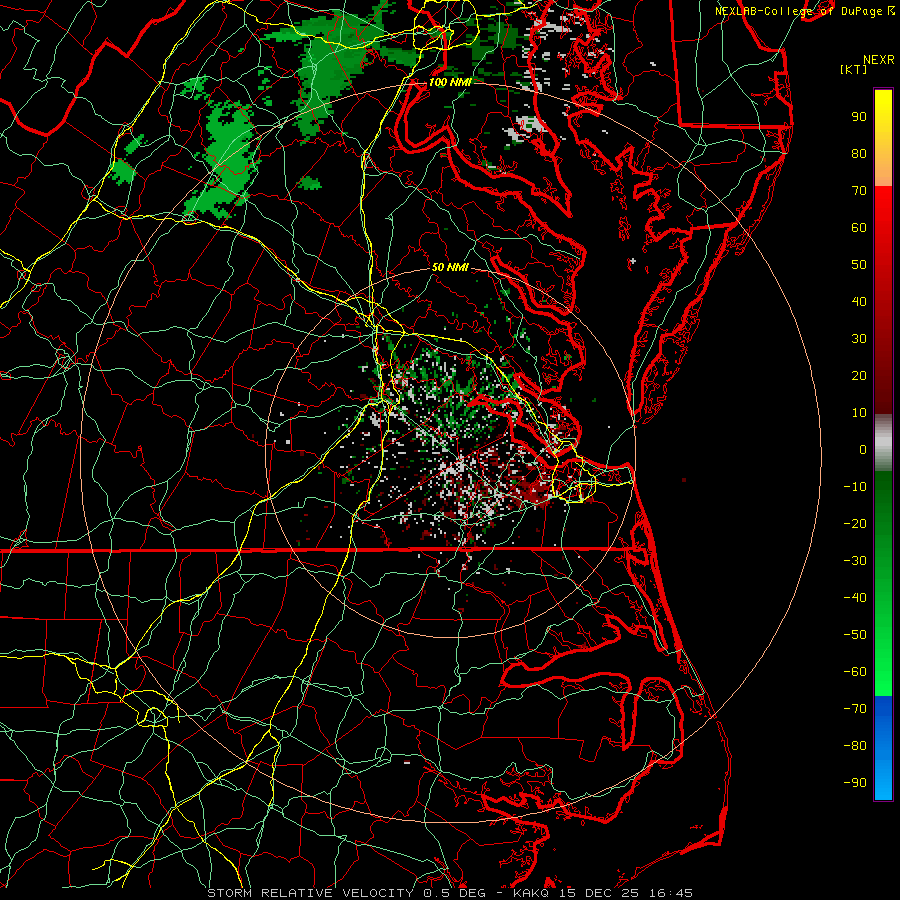Image resolution: width=900 pixels, height=900 pixels.
Task: Click the '-10' value on the velocity scale
Action: pos(855,487)
